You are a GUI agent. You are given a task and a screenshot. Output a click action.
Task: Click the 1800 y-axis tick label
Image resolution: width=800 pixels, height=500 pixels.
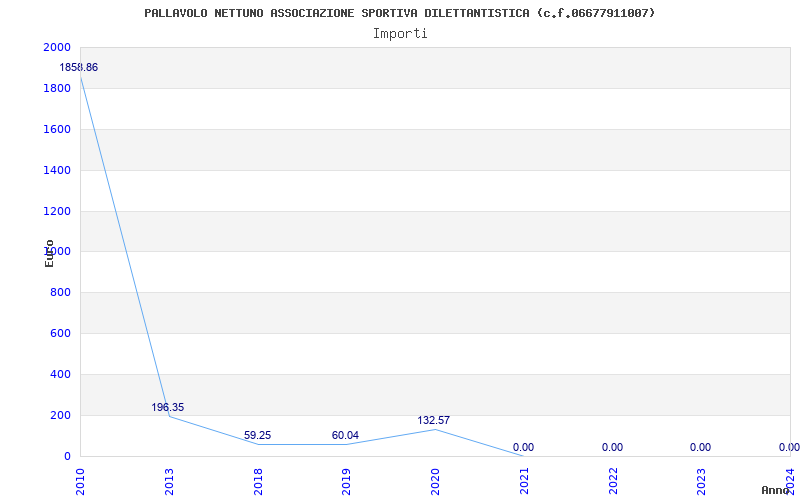tap(58, 88)
